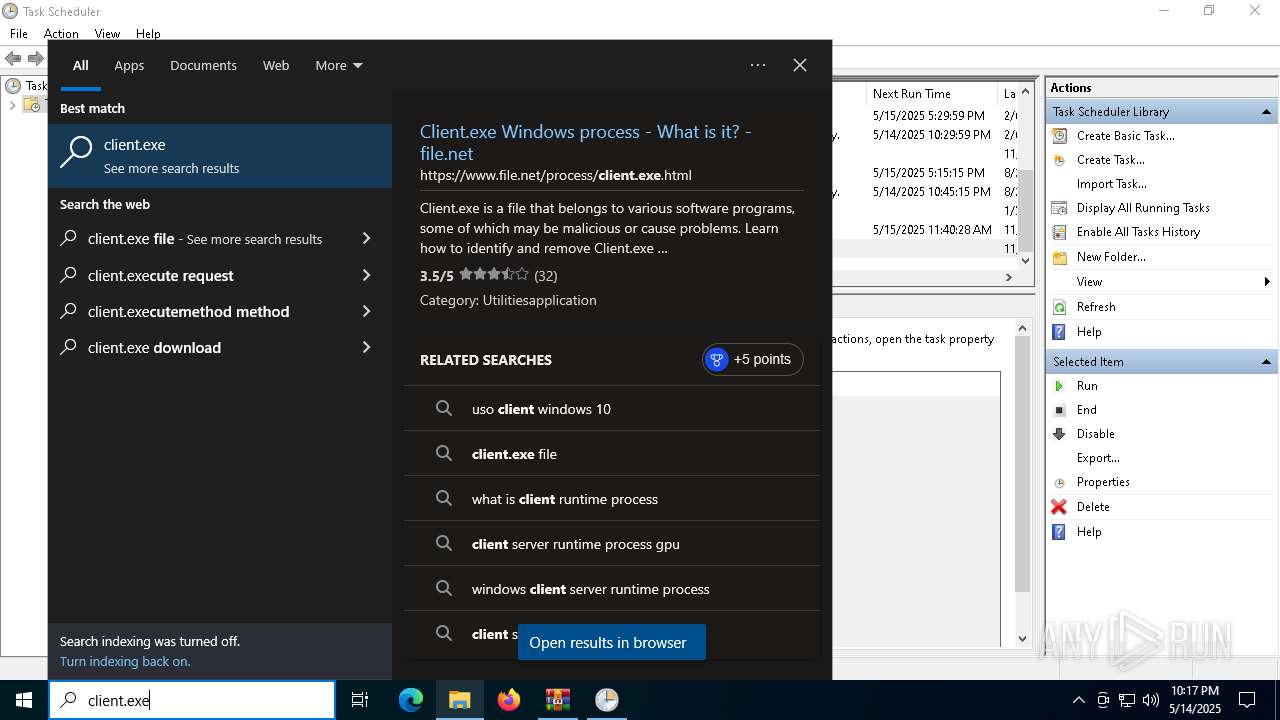This screenshot has height=720, width=1280.
Task: Click task list vertical scrollbar down arrow
Action: coord(1025,260)
